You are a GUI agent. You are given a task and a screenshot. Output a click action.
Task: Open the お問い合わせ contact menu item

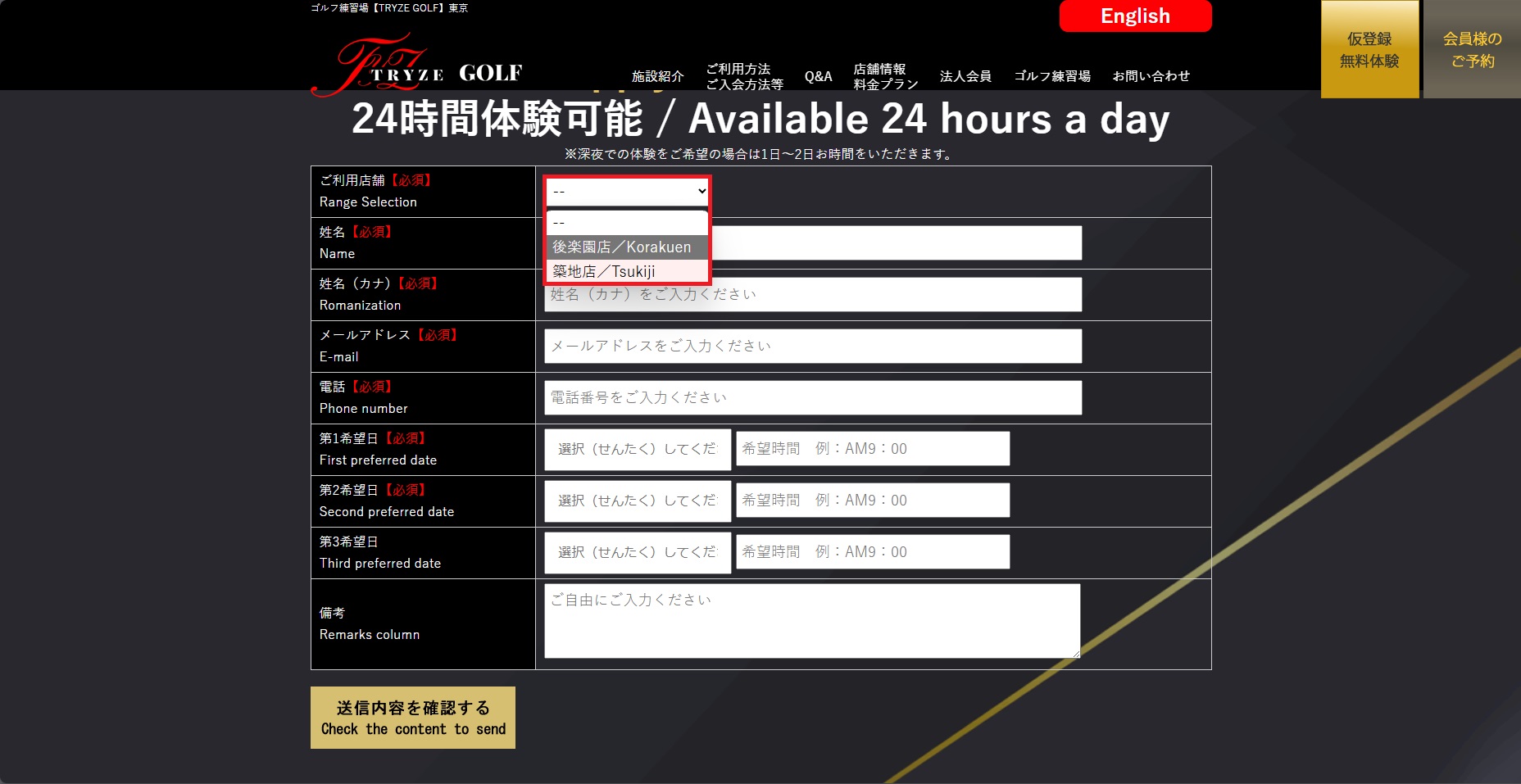coord(1151,76)
